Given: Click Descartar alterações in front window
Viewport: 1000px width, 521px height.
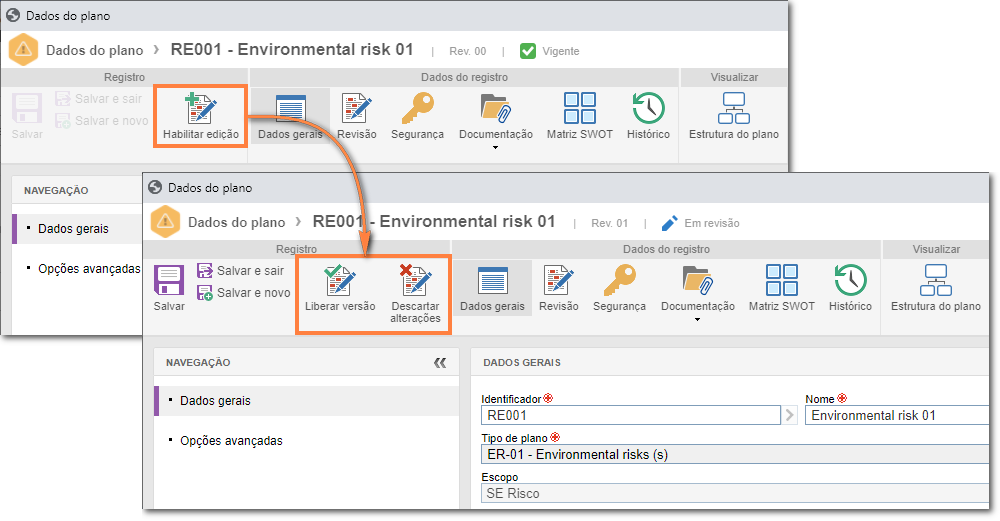Looking at the screenshot, I should pyautogui.click(x=415, y=294).
